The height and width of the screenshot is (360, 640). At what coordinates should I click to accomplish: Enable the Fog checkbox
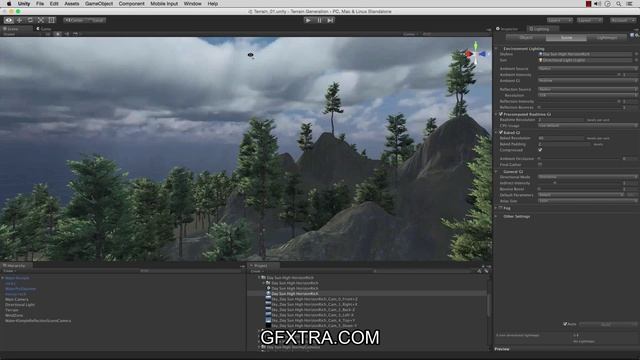[x=501, y=208]
